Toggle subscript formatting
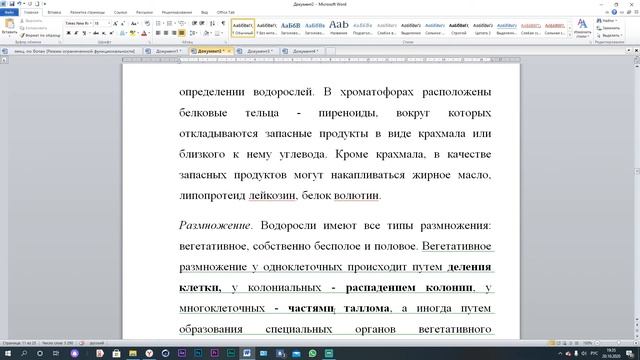Viewport: 640px width, 360px height. coord(104,33)
